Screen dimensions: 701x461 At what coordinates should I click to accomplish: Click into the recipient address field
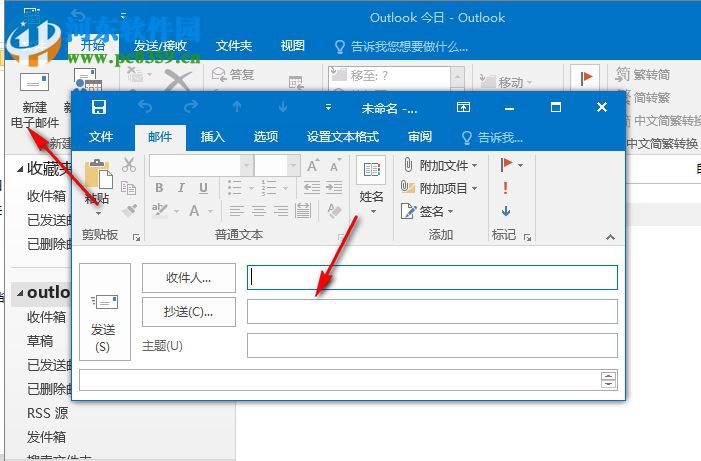click(x=432, y=277)
